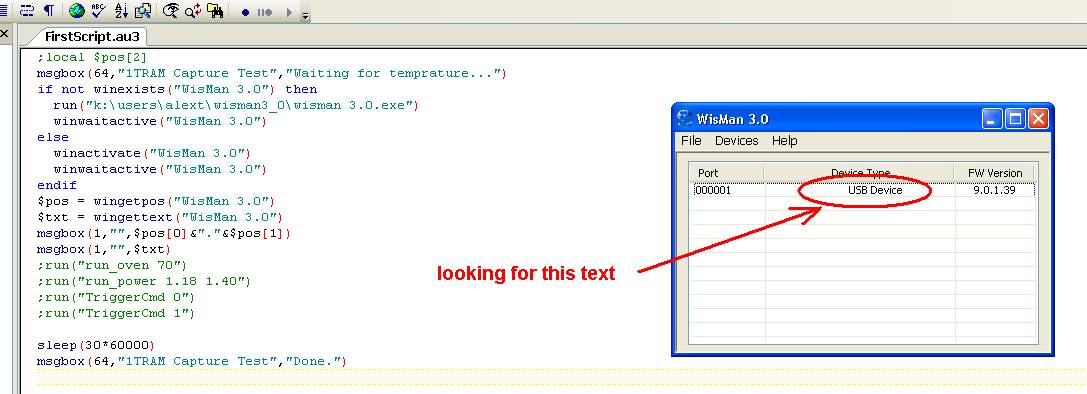Screen dimensions: 1087x394
Task: Click the find in files binoculars icon
Action: [x=215, y=10]
